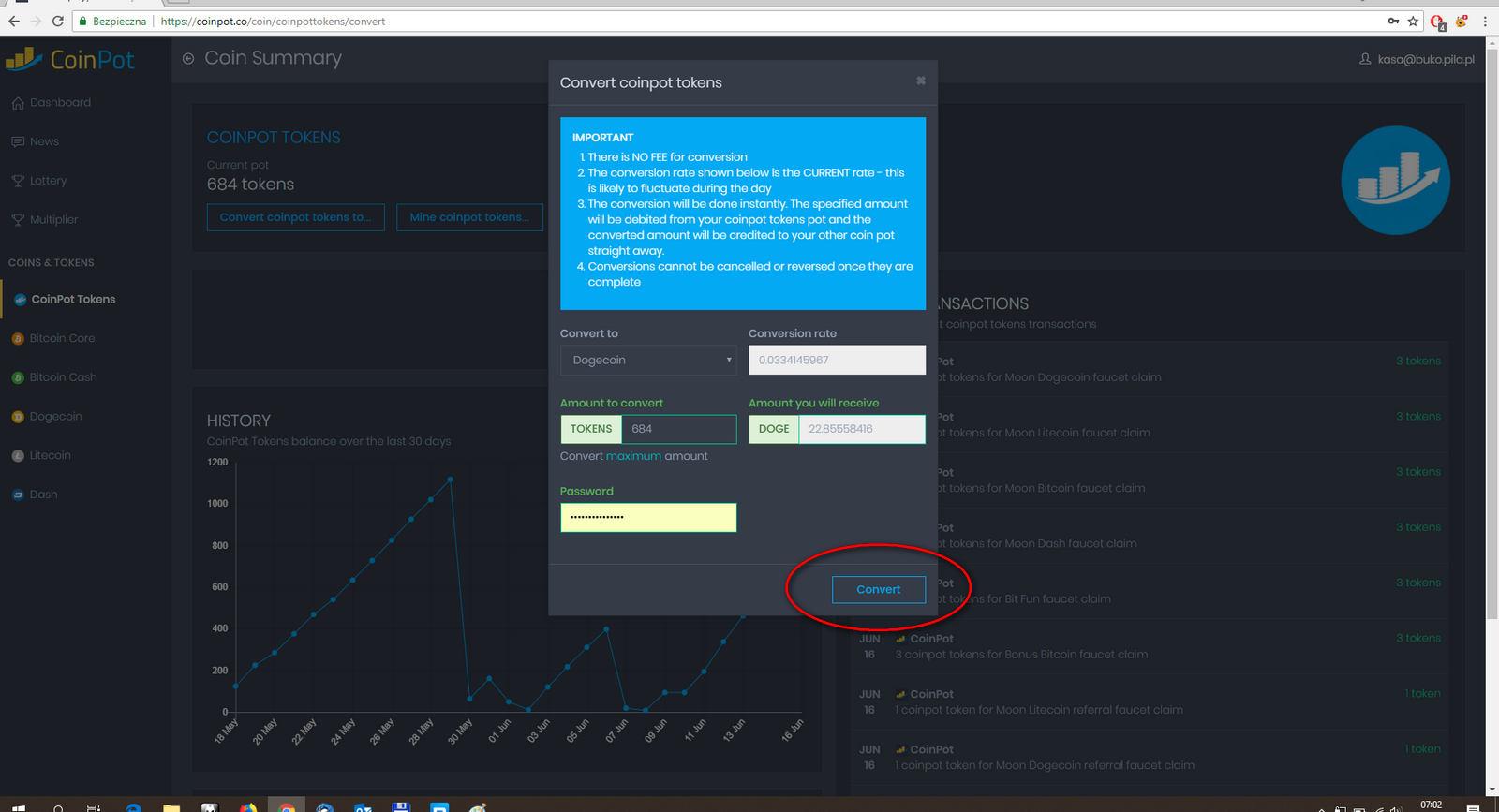Image resolution: width=1499 pixels, height=812 pixels.
Task: Click the CoinPot logo
Action: 70,60
